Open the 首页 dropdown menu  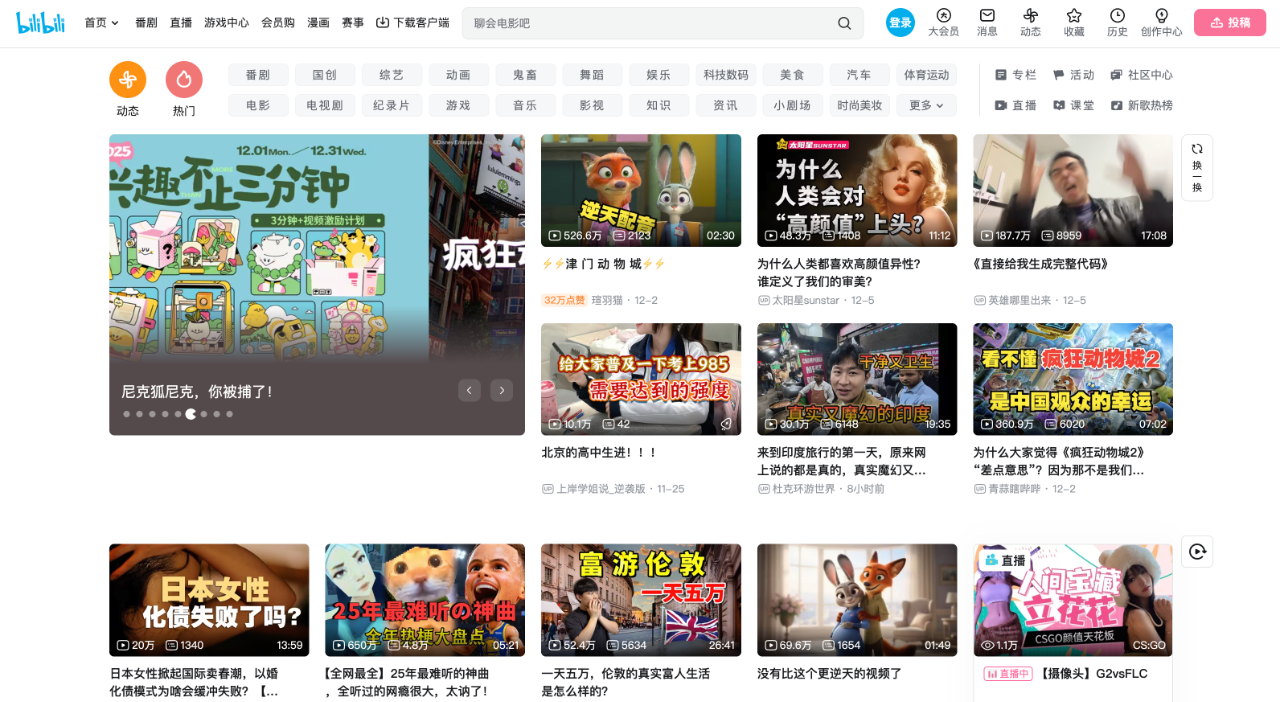tap(100, 21)
